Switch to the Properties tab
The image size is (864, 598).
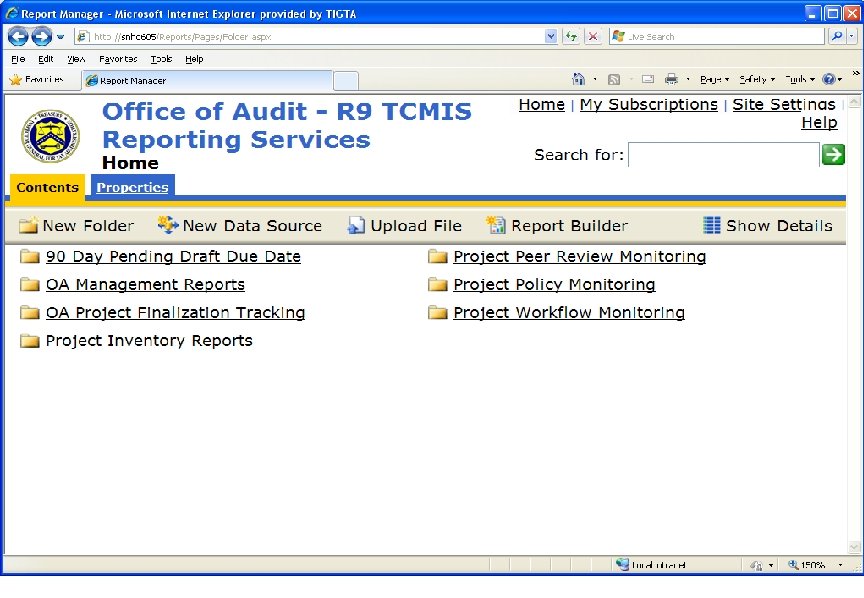point(132,187)
